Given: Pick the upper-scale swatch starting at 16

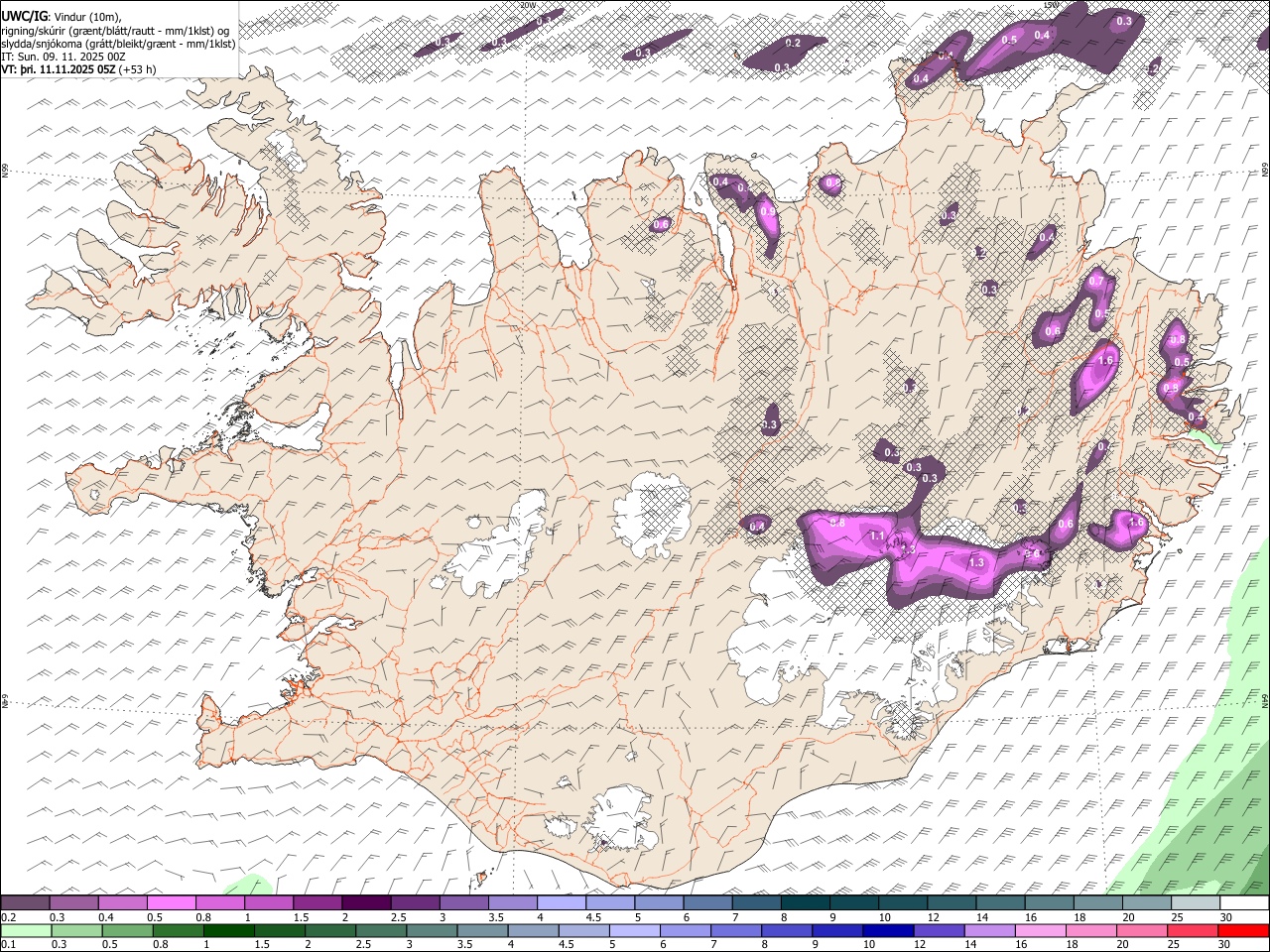Looking at the screenshot, I should click(x=1048, y=902).
